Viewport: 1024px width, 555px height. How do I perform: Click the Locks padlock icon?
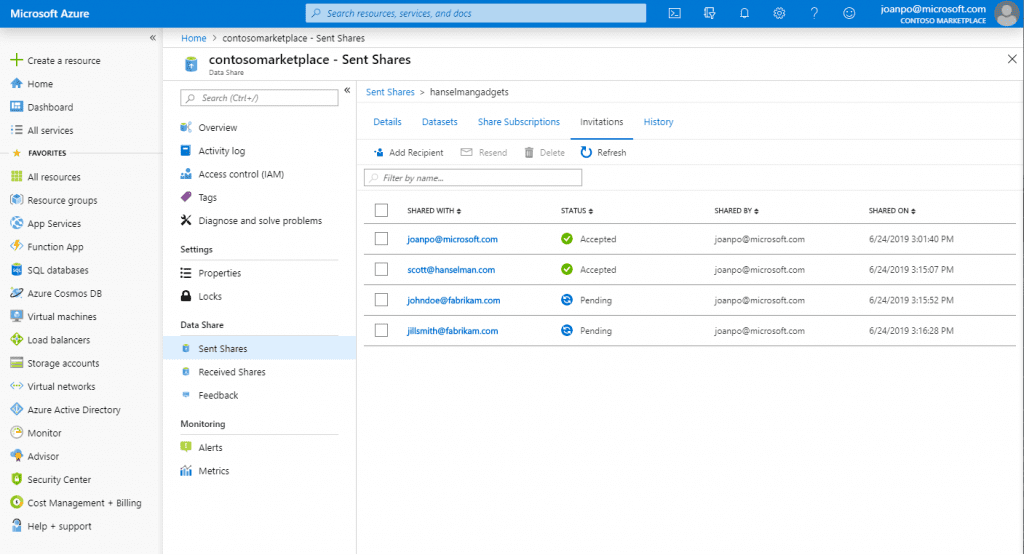pos(186,296)
